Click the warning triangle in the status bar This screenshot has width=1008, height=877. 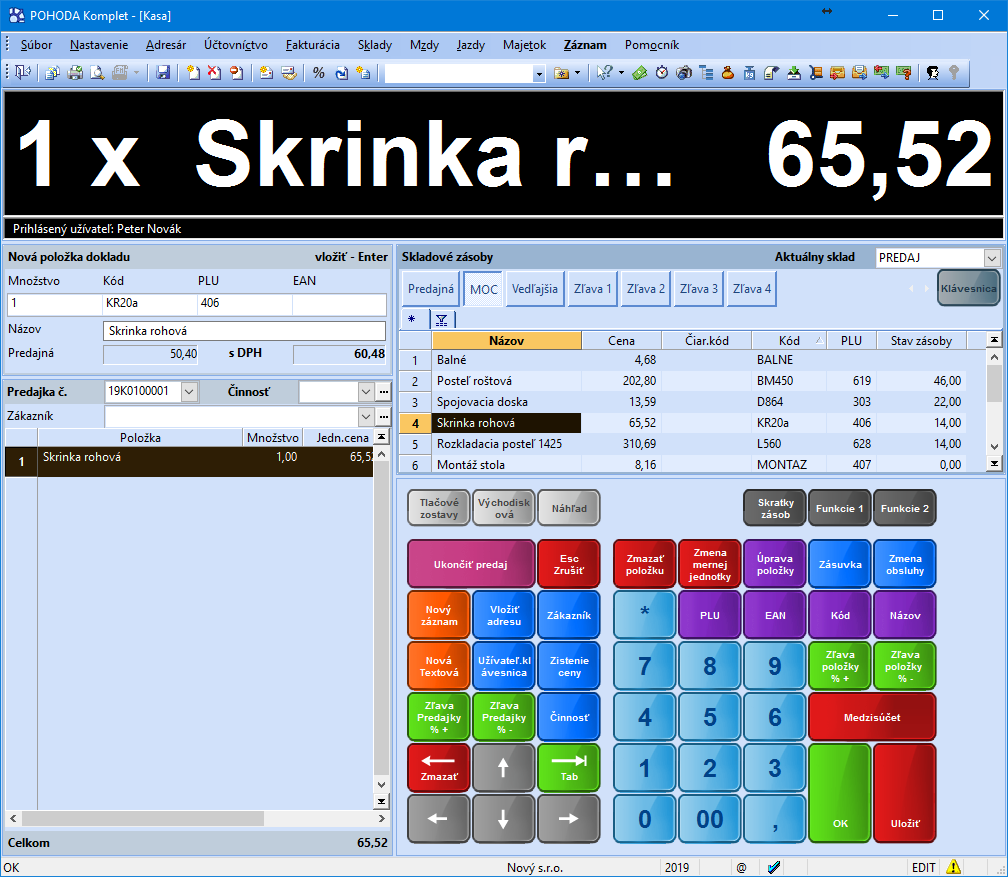coord(954,867)
